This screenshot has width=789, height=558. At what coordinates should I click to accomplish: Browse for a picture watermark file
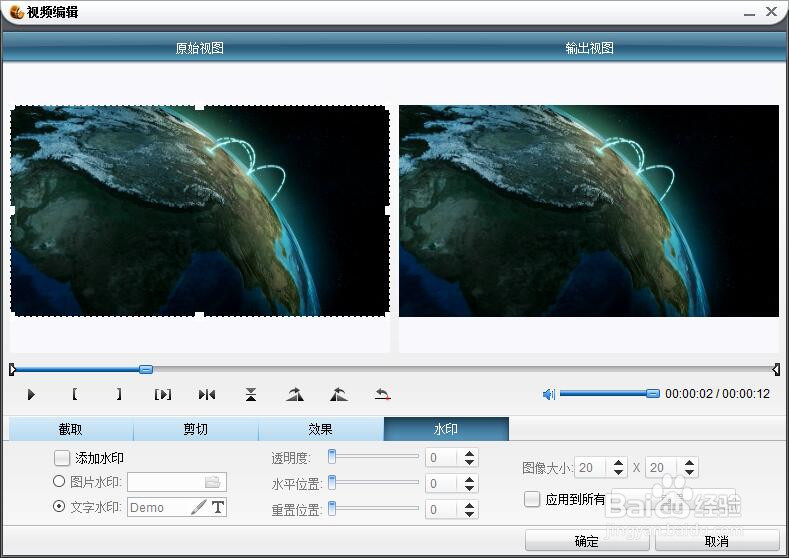point(213,482)
